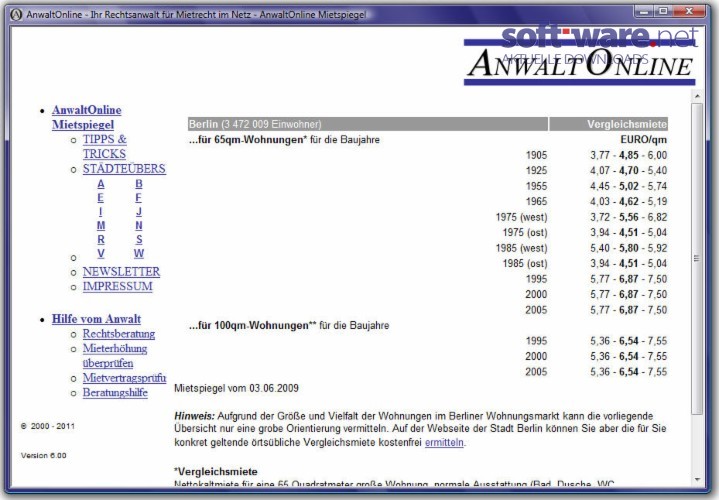Select city letter S
The width and height of the screenshot is (719, 500).
coord(139,239)
